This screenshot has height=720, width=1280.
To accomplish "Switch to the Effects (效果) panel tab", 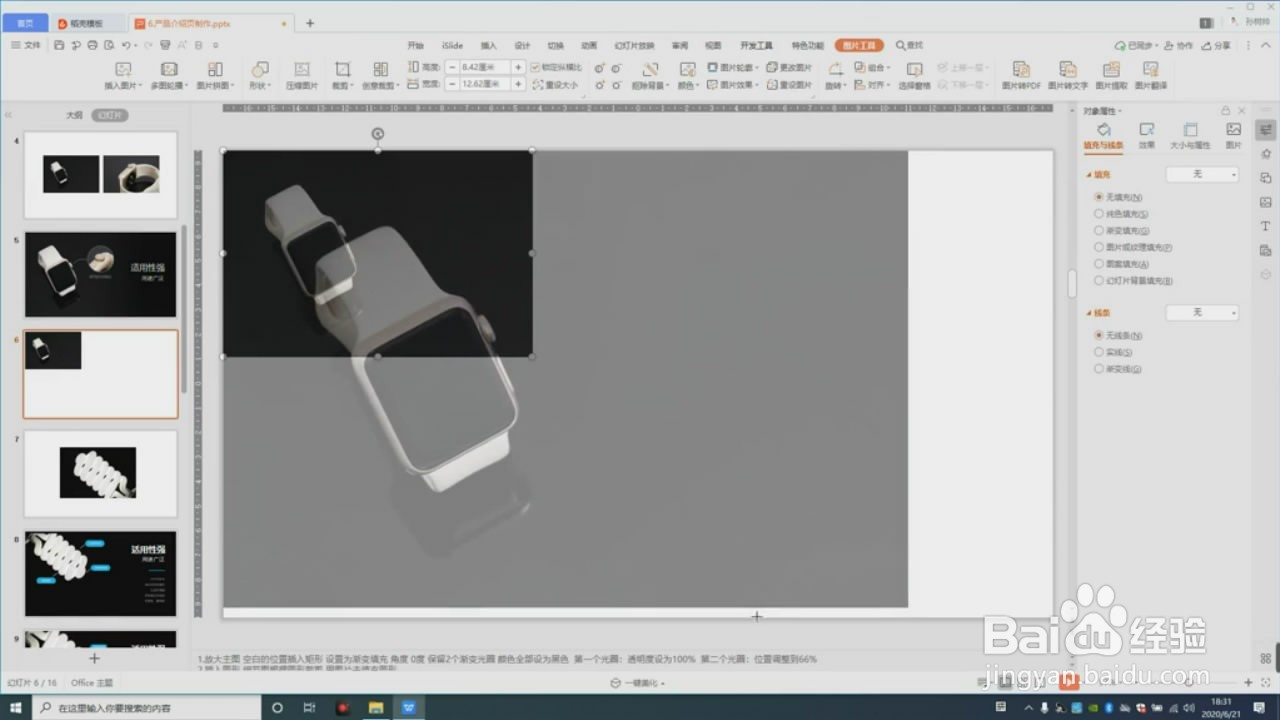I will 1147,136.
